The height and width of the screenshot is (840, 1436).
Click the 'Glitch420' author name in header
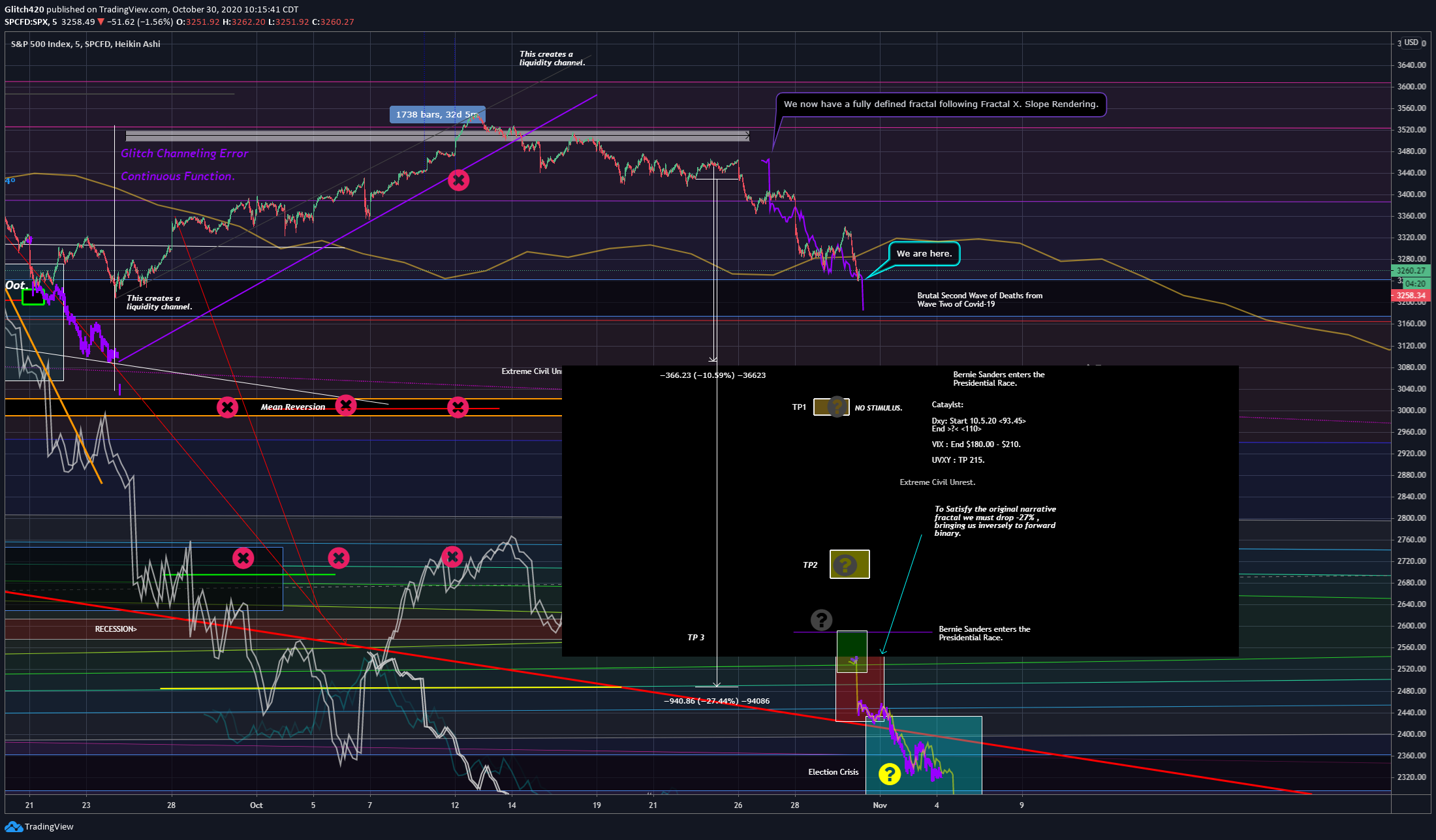point(24,10)
